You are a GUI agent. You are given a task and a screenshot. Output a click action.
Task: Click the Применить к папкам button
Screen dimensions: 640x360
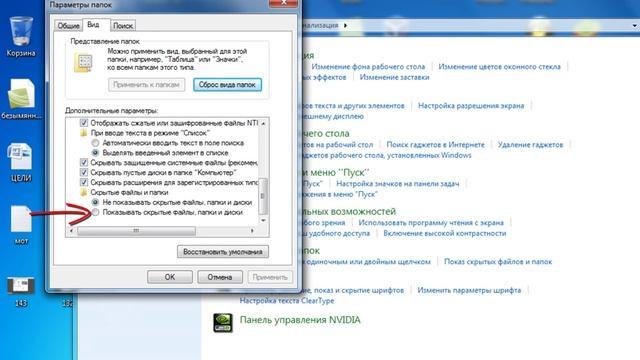click(x=147, y=85)
